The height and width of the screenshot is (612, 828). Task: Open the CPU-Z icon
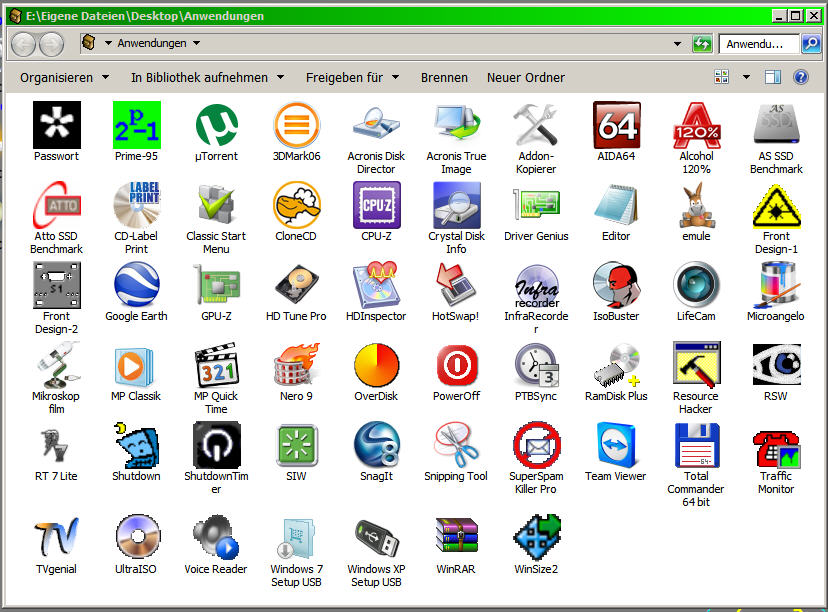point(377,205)
